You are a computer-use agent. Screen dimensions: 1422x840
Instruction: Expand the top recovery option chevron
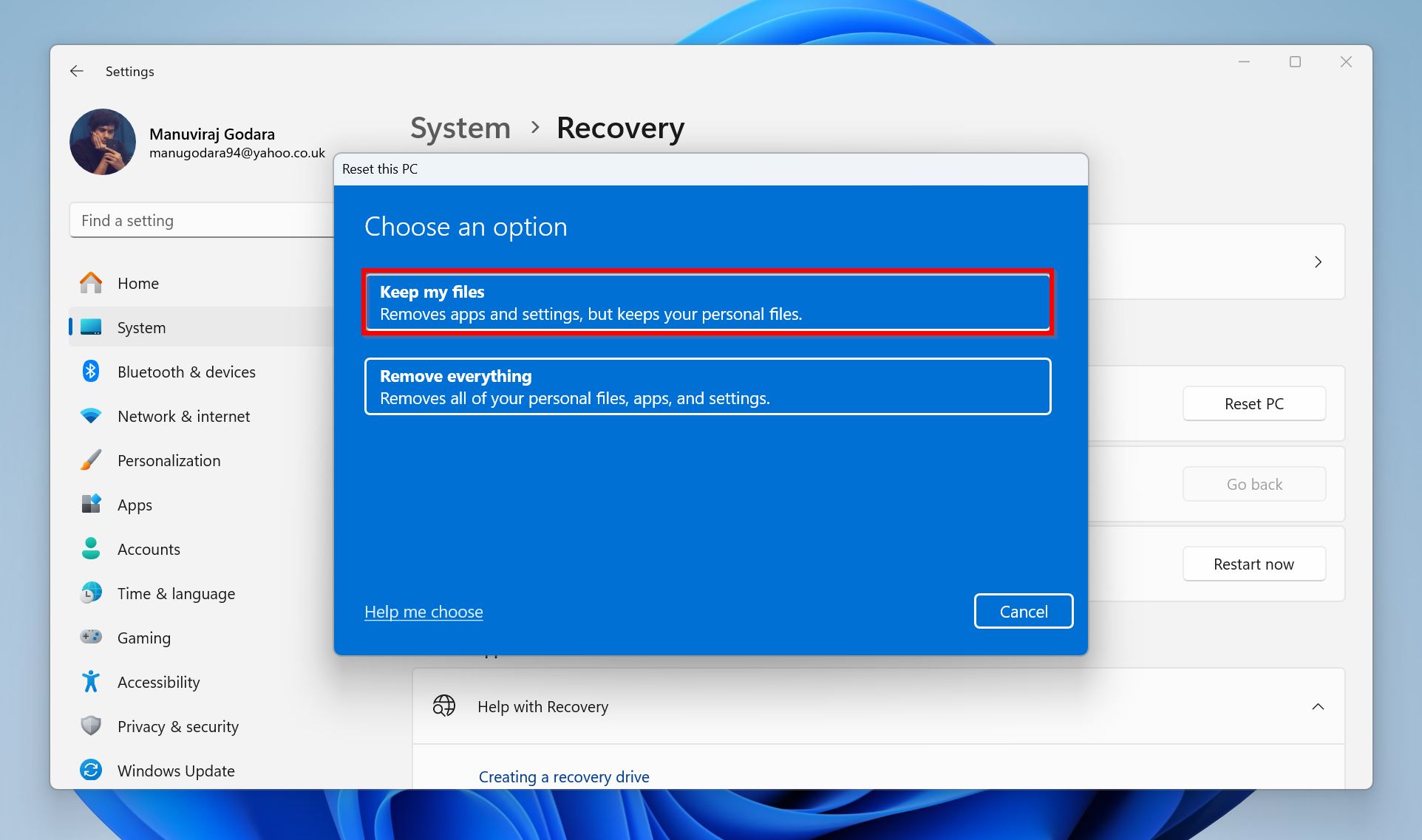(1318, 262)
